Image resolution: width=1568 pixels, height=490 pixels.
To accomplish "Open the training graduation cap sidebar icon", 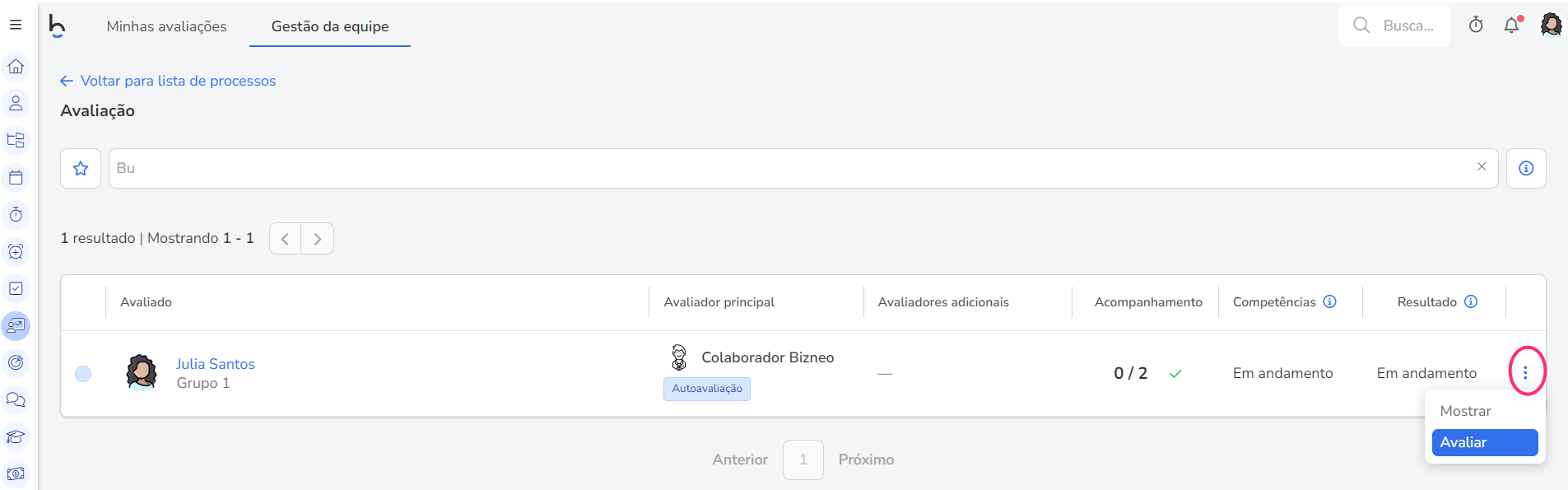I will [16, 437].
